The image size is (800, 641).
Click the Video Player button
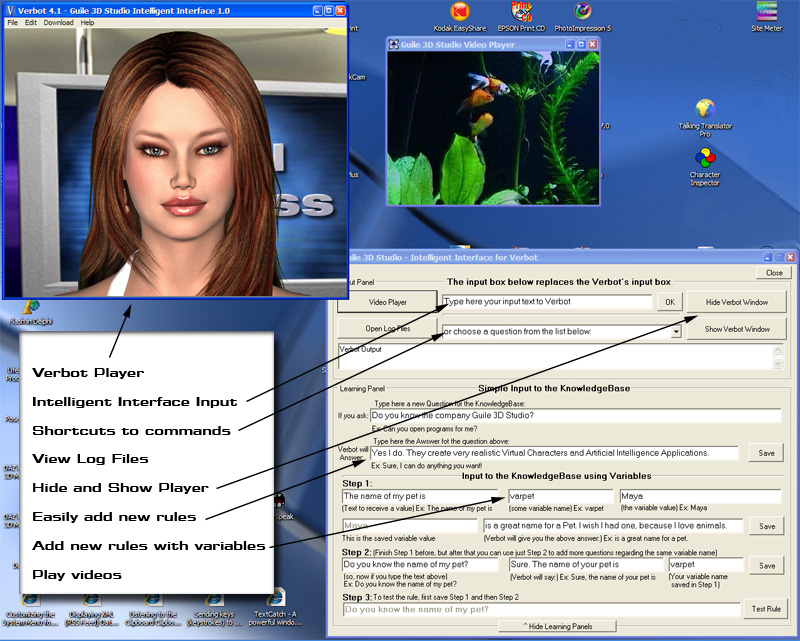pos(387,302)
